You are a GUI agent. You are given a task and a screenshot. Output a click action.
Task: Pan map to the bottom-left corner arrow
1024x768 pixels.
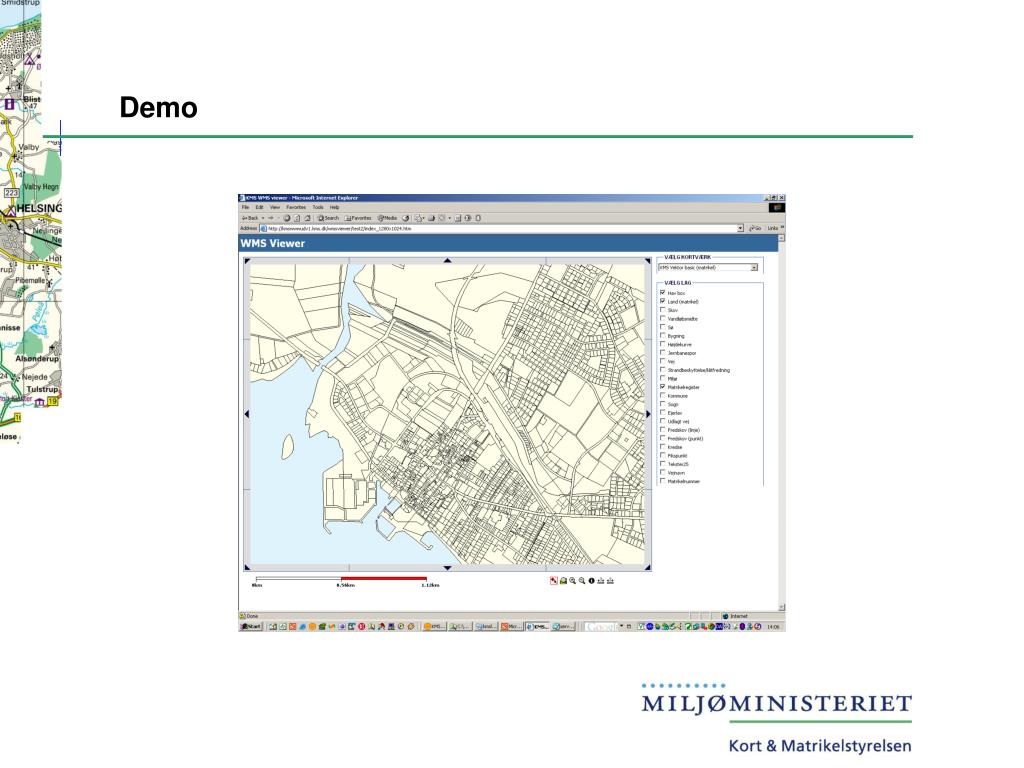248,567
